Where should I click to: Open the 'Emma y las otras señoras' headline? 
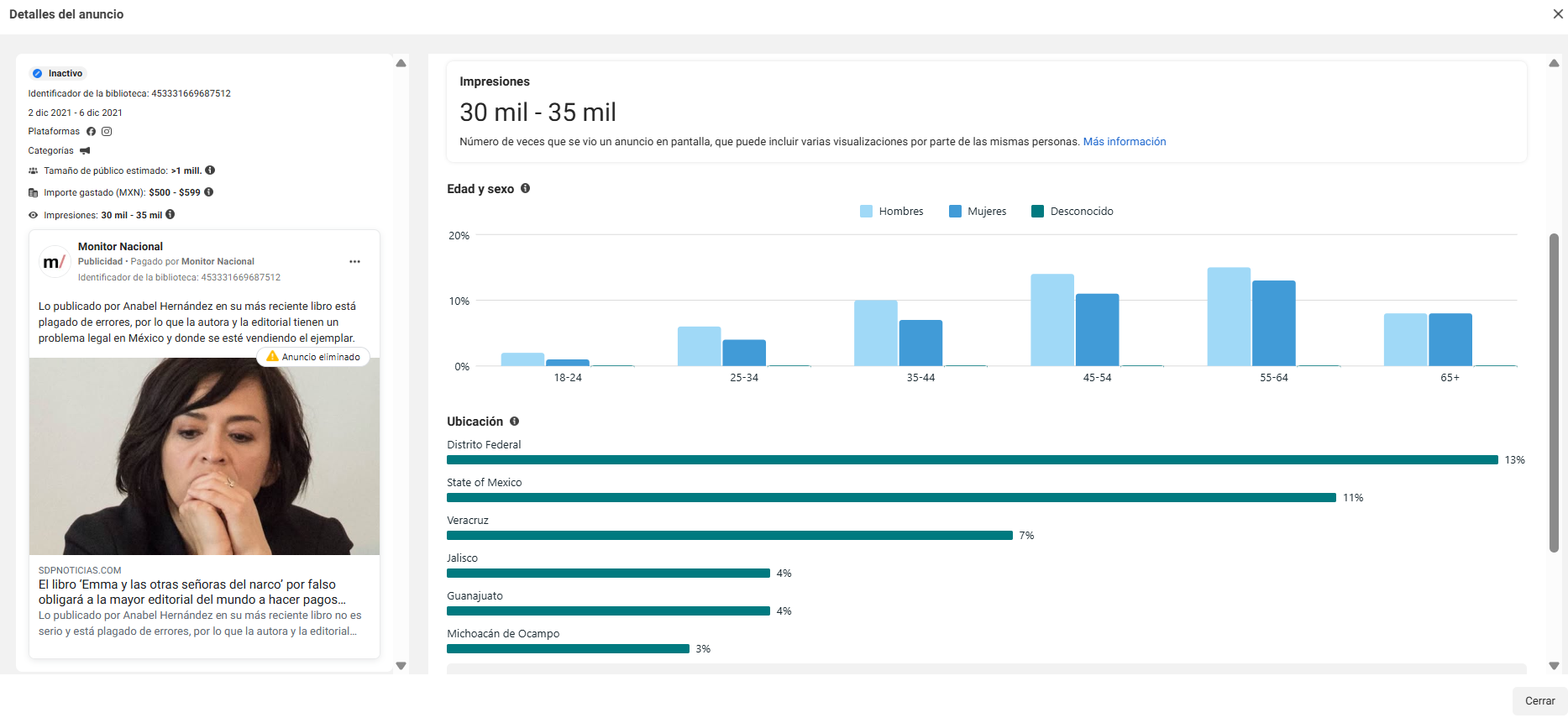[x=192, y=592]
